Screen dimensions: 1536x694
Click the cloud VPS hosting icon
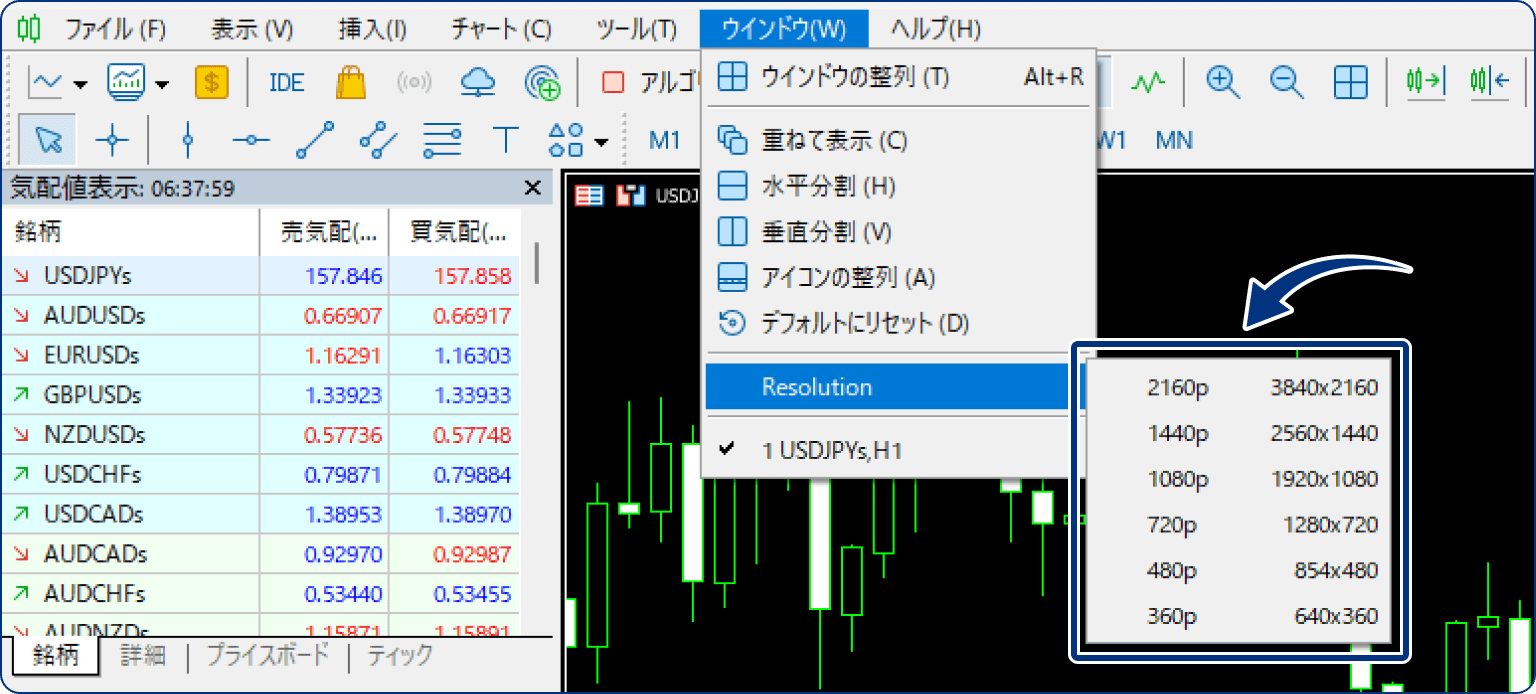tap(478, 83)
